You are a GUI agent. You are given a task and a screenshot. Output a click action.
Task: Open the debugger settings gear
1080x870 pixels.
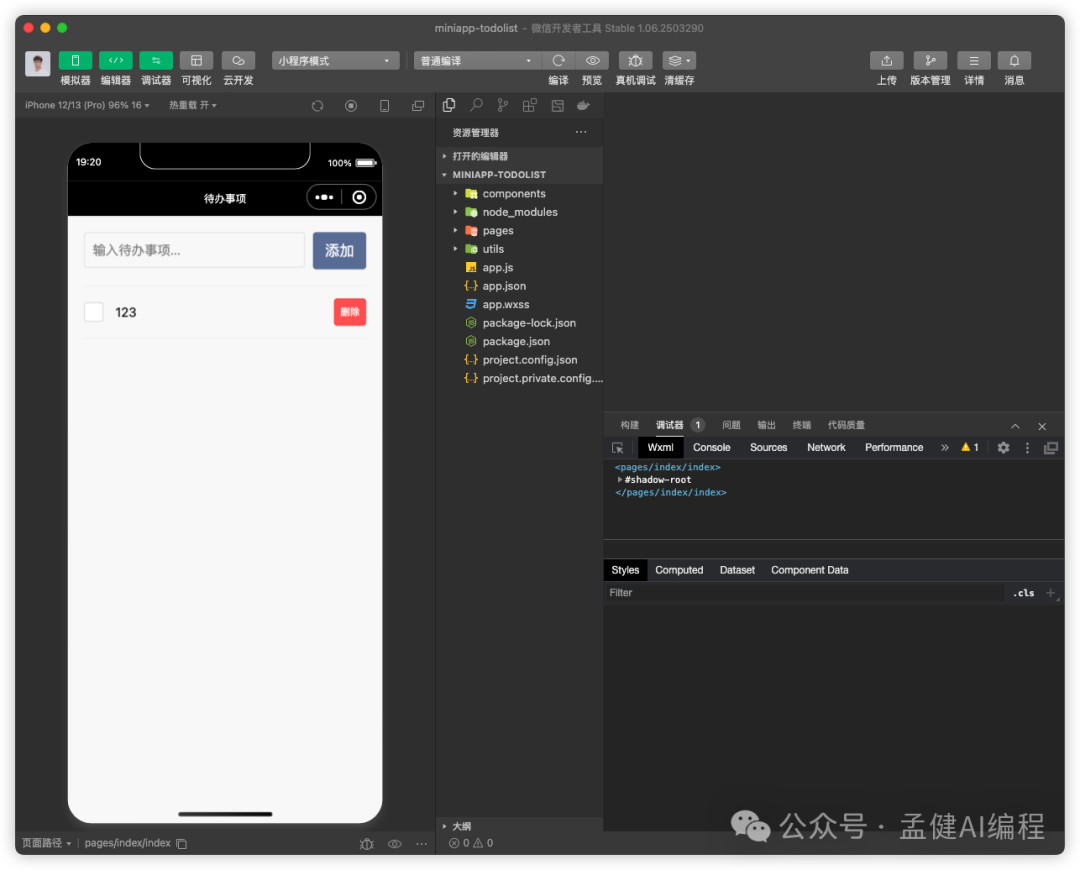(x=1004, y=448)
